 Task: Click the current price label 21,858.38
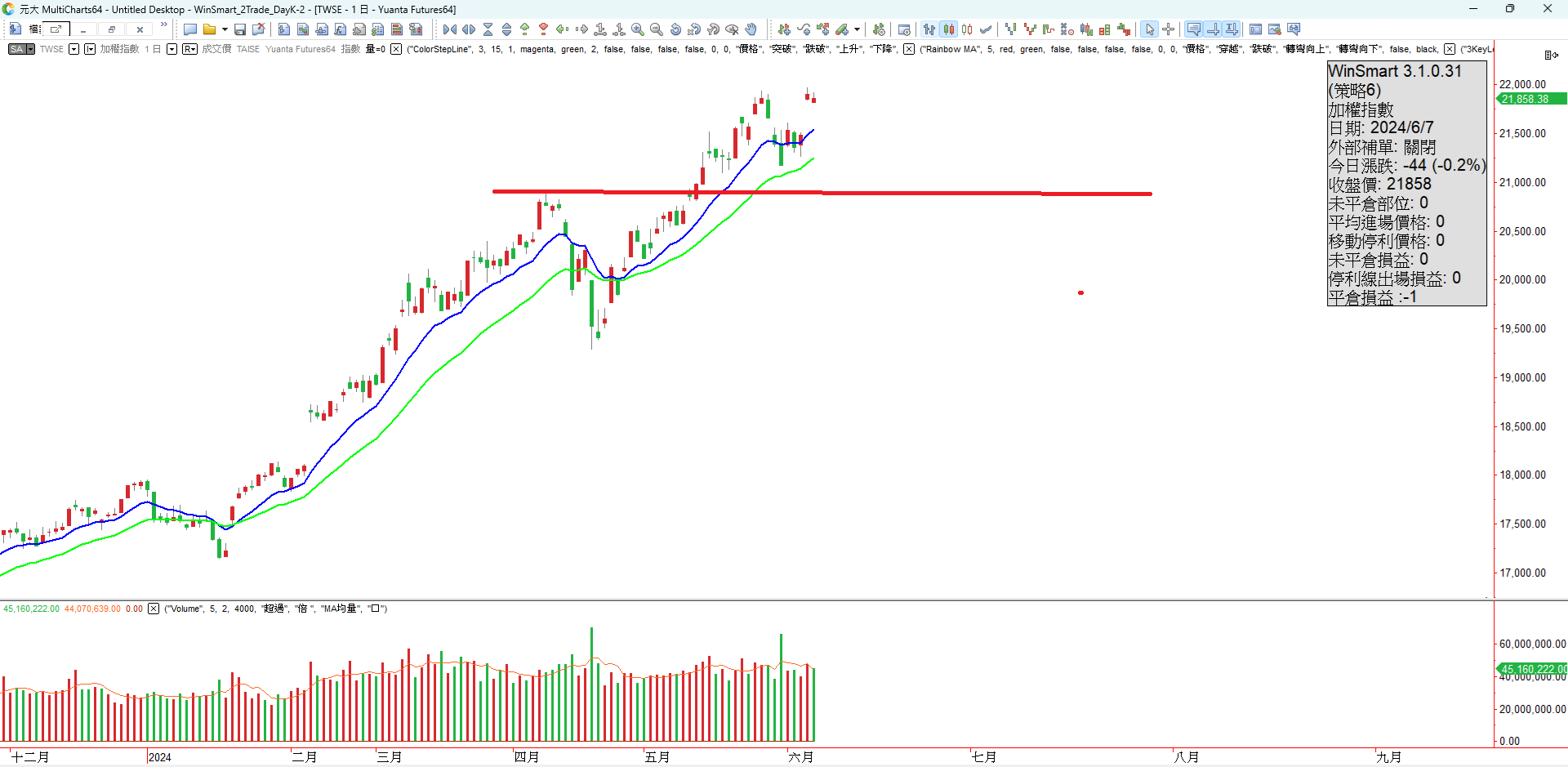click(1530, 99)
